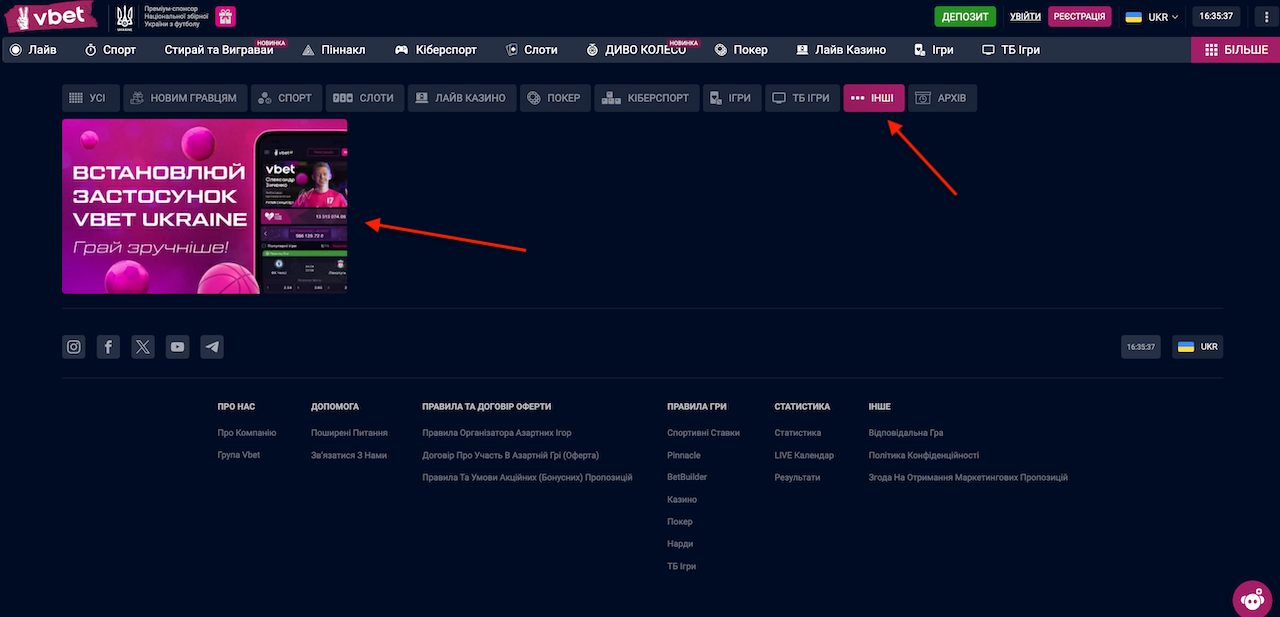Select the ПОКЕР promotions tab

554,98
